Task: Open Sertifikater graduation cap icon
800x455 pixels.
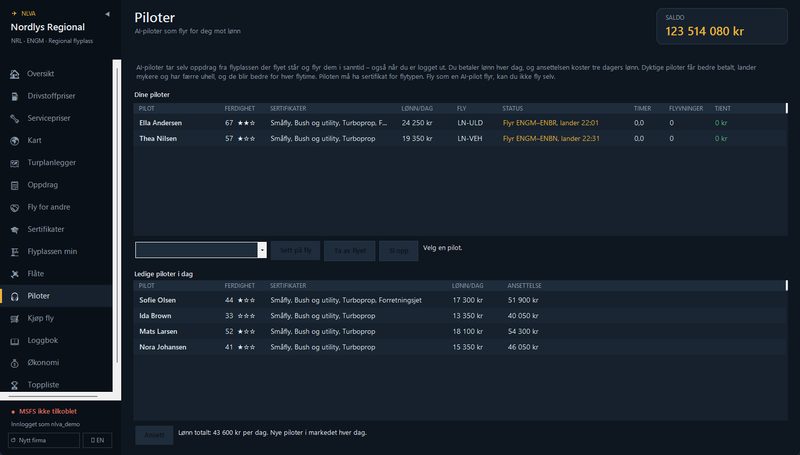Action: click(x=15, y=230)
